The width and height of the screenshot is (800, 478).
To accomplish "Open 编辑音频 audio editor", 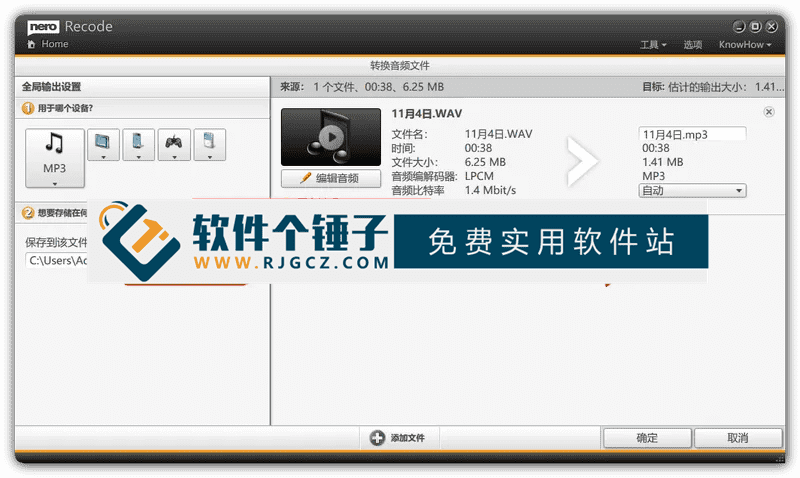I will click(331, 178).
